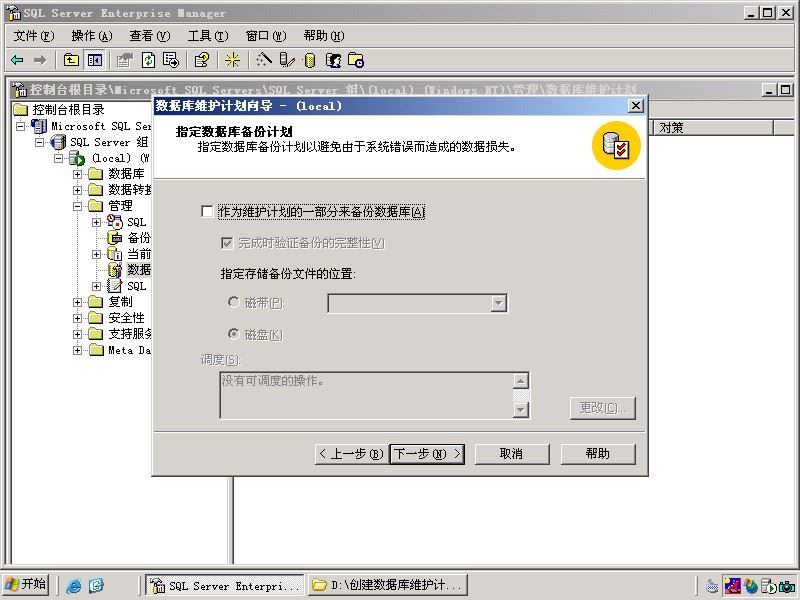The image size is (800, 600).
Task: Click the wizard 帮助 help button
Action: coord(598,454)
